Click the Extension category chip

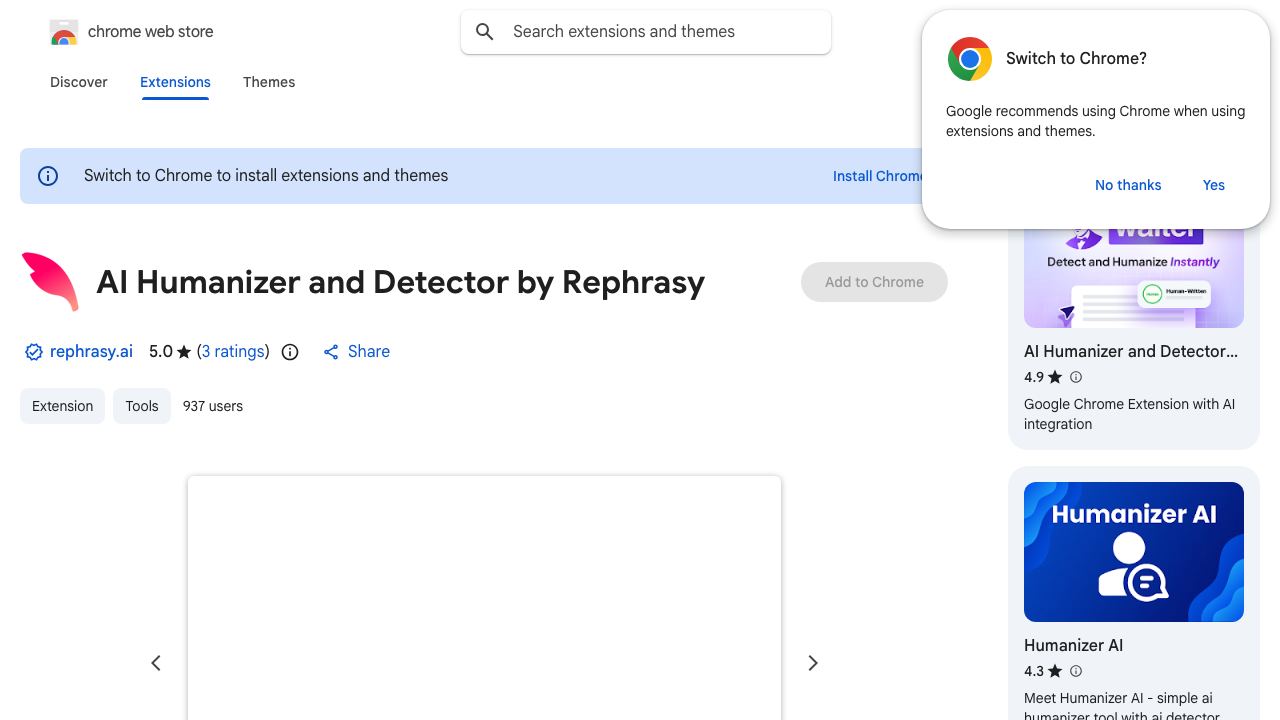[x=62, y=406]
